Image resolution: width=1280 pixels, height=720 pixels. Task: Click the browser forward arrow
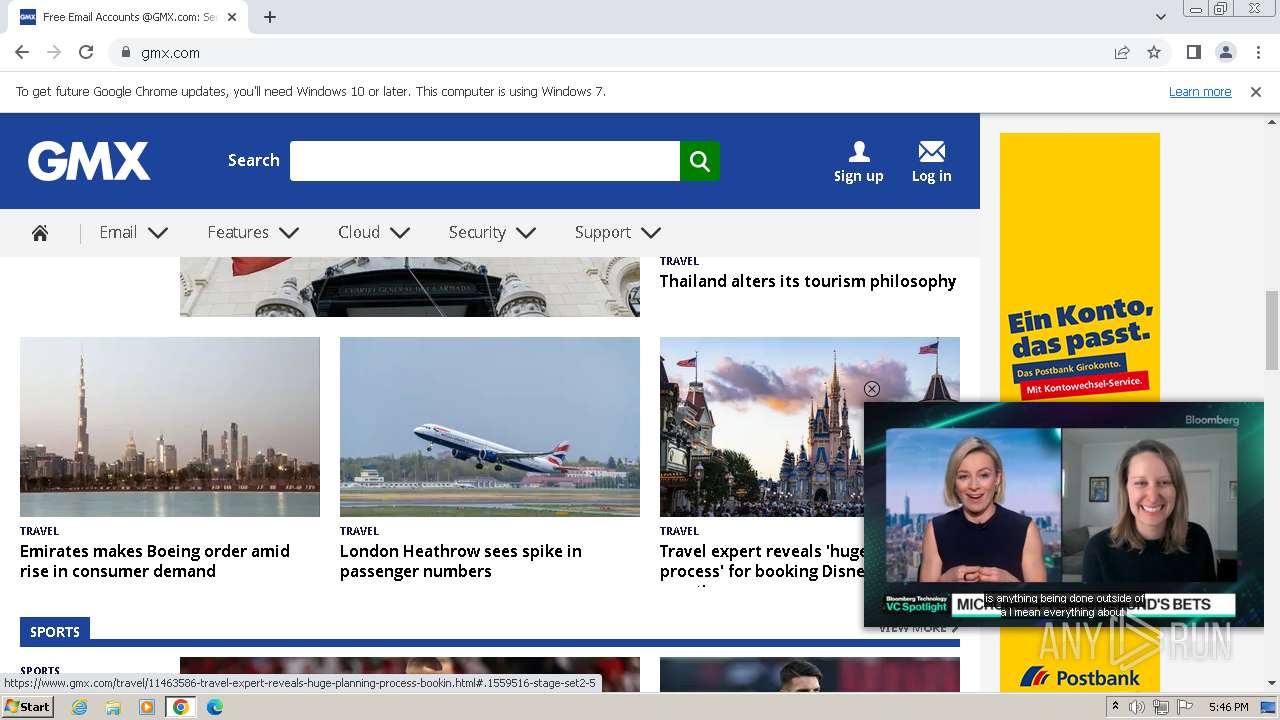point(54,52)
